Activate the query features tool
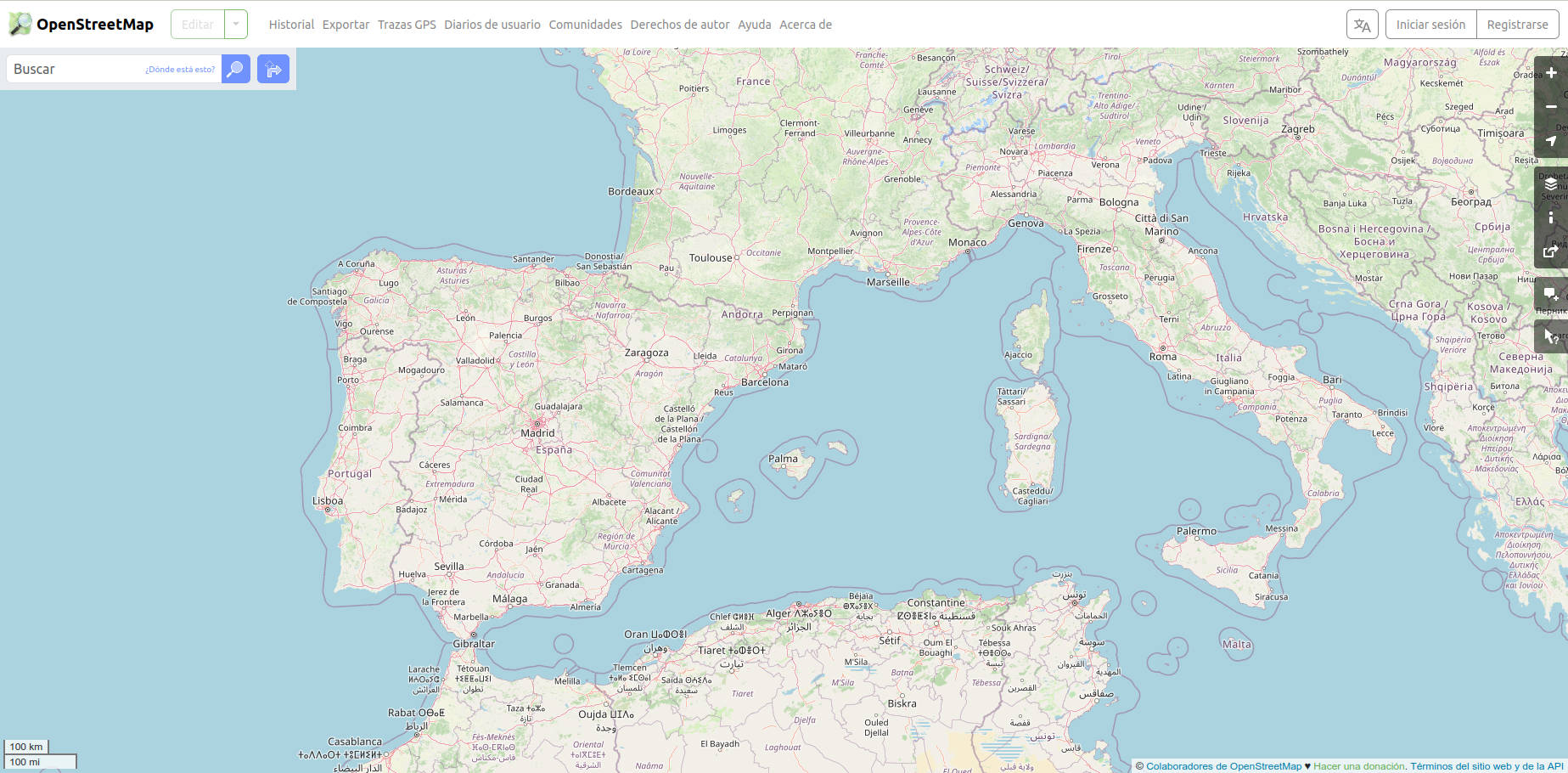The image size is (1568, 773). (1551, 335)
